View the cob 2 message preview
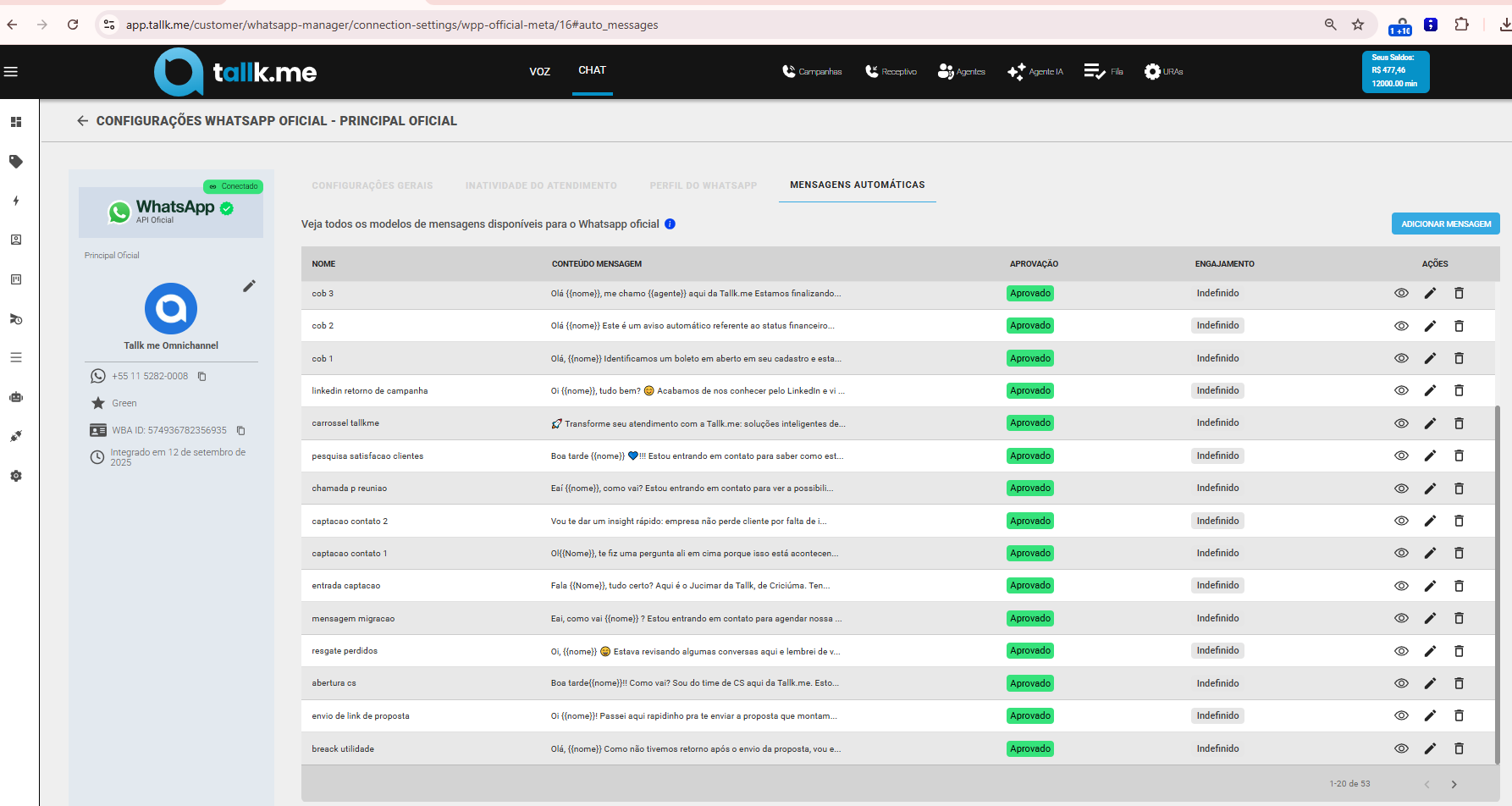The image size is (1512, 806). point(1401,326)
